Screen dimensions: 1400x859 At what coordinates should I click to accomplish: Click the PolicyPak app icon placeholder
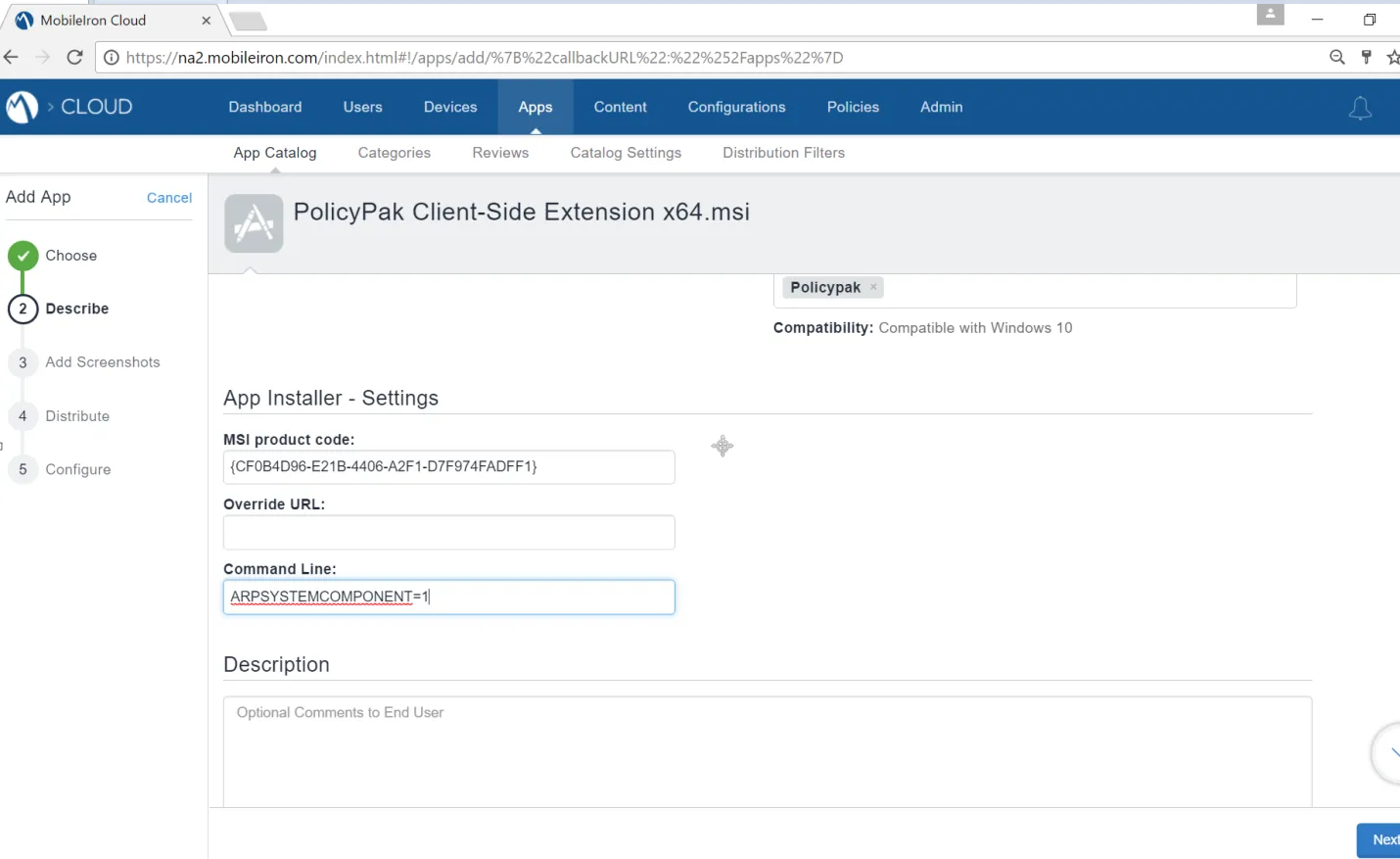point(254,223)
